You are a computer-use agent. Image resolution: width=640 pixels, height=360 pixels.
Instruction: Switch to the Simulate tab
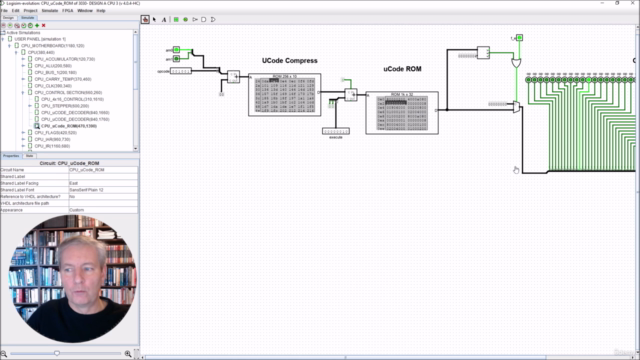[x=28, y=18]
